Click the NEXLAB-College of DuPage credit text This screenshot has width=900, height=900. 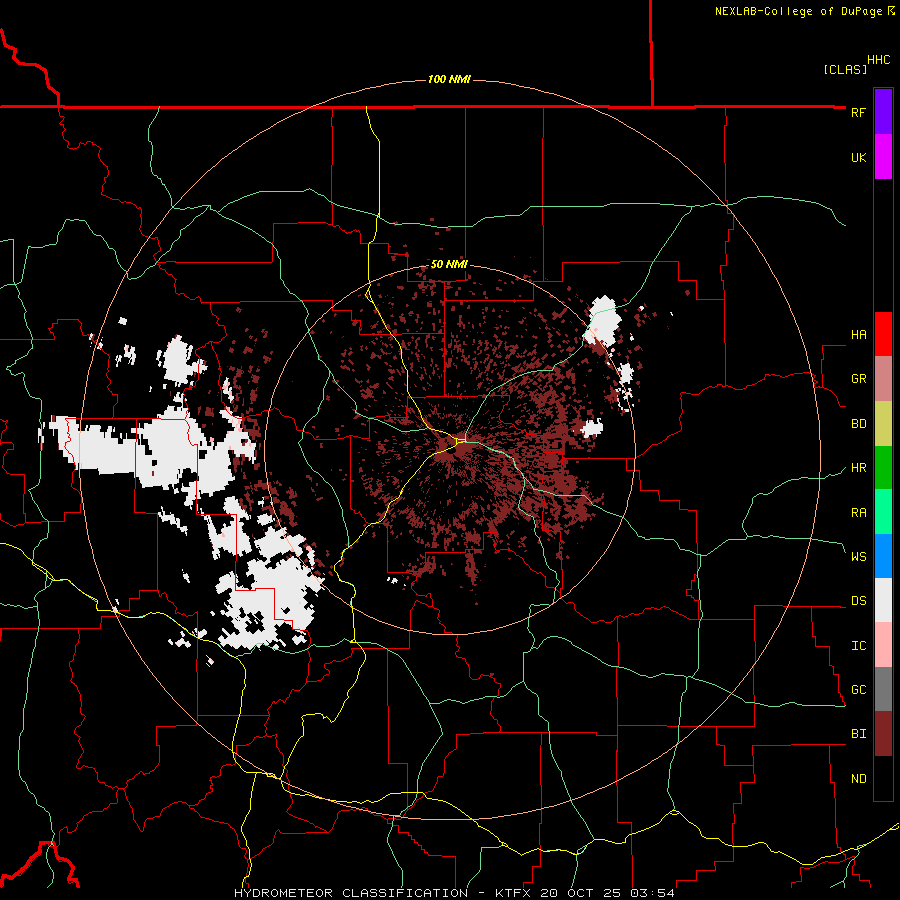[x=804, y=11]
